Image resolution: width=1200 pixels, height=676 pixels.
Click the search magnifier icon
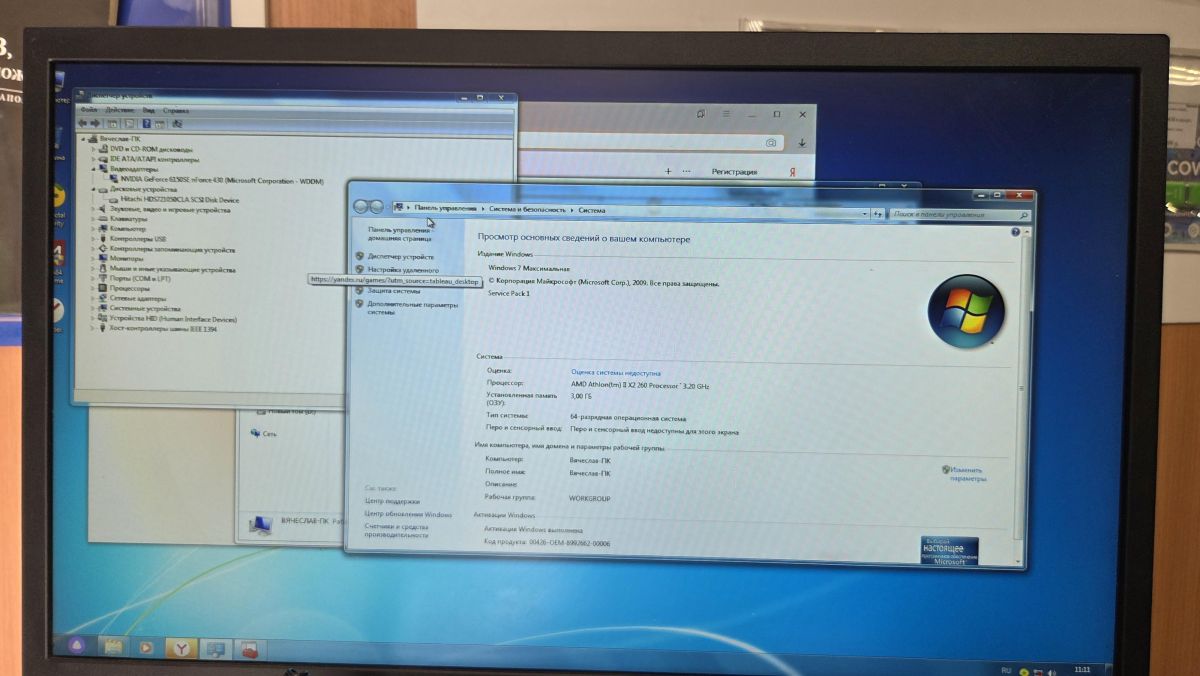[1024, 216]
